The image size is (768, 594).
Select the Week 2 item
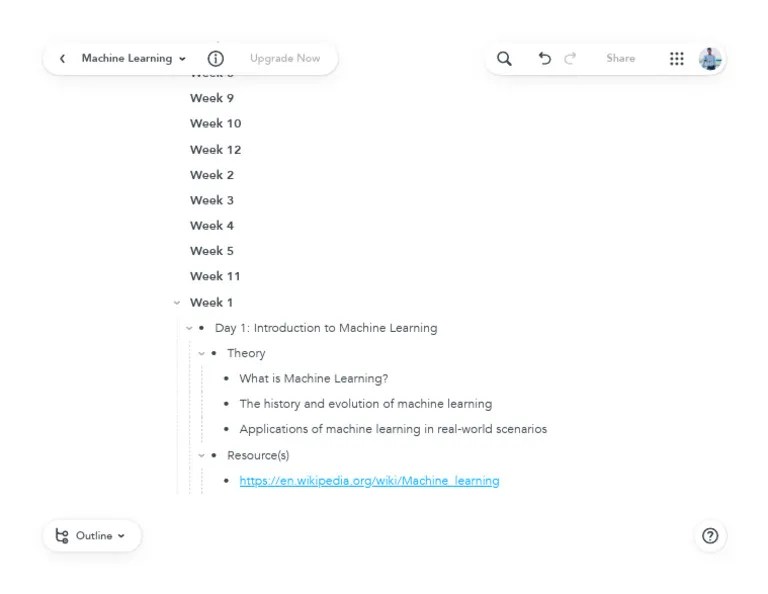(x=212, y=175)
